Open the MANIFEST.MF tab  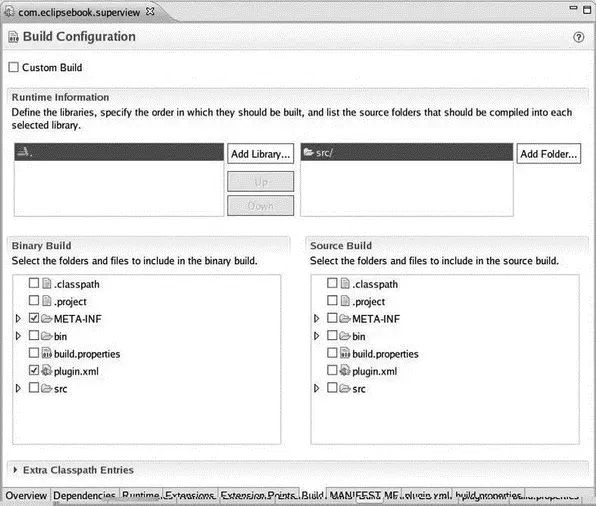point(364,495)
